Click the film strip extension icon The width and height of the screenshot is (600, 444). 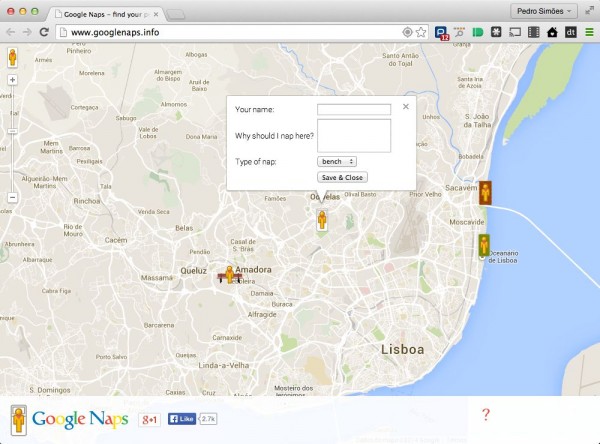[x=533, y=32]
